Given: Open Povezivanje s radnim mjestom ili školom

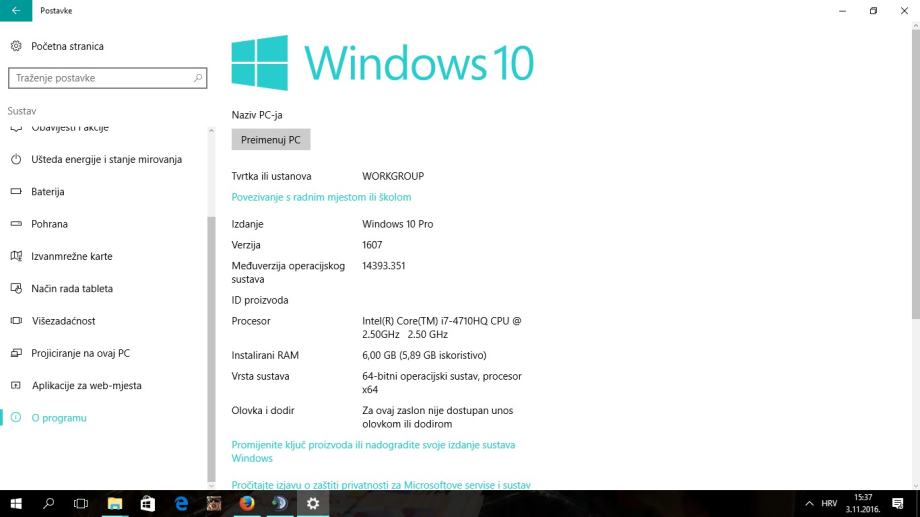Looking at the screenshot, I should (x=321, y=197).
